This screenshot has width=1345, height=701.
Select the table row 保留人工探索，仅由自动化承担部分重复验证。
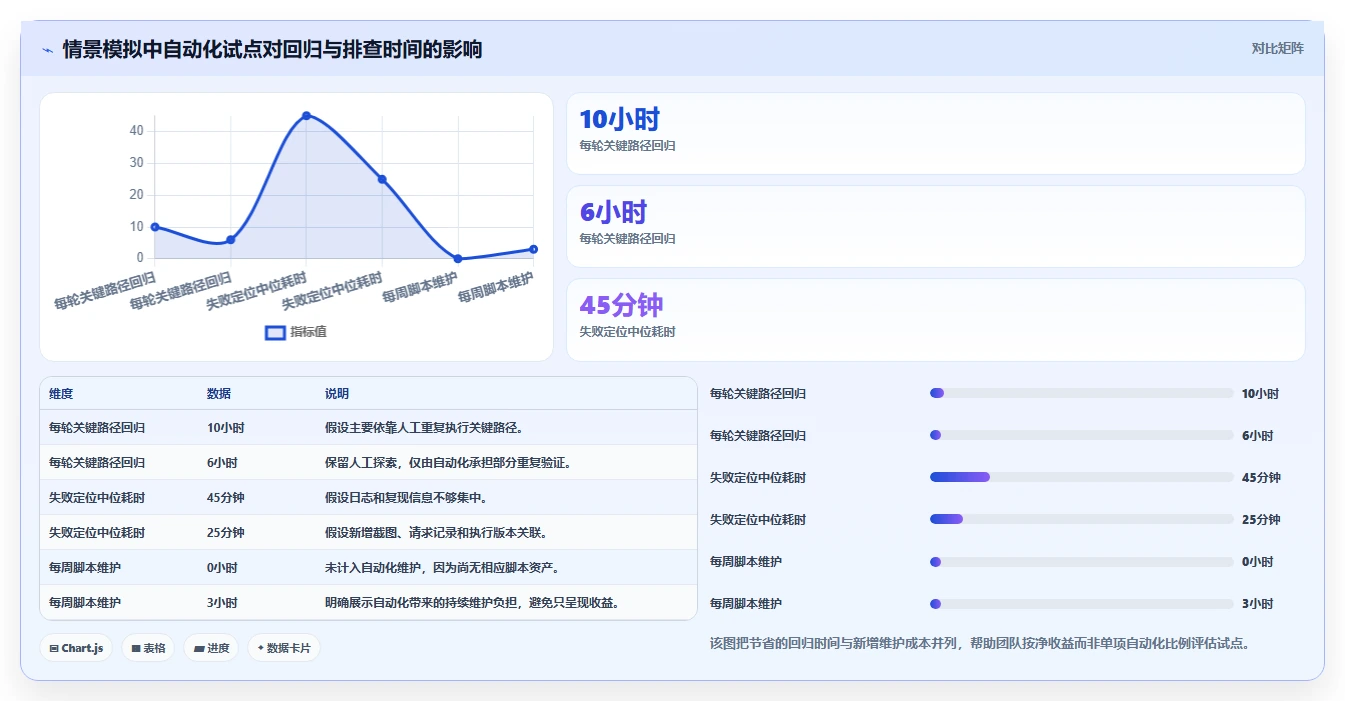pyautogui.click(x=368, y=463)
